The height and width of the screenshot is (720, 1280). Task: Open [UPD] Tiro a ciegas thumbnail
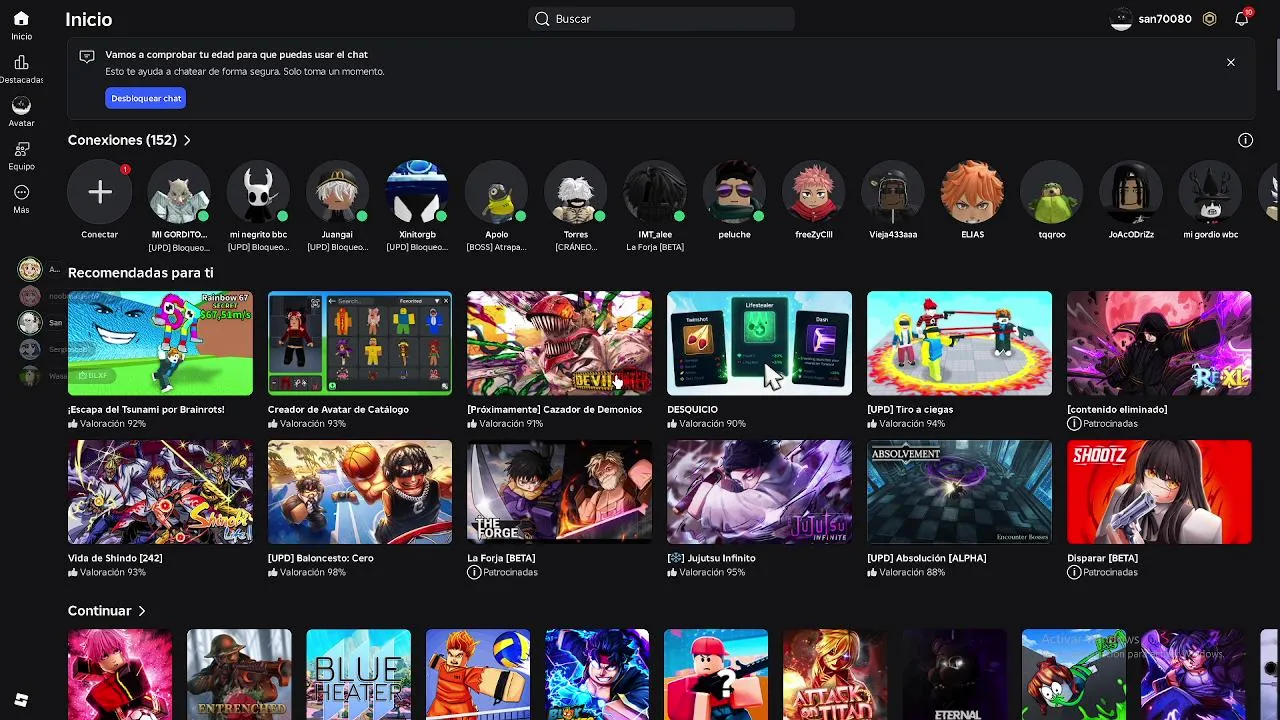coord(959,343)
